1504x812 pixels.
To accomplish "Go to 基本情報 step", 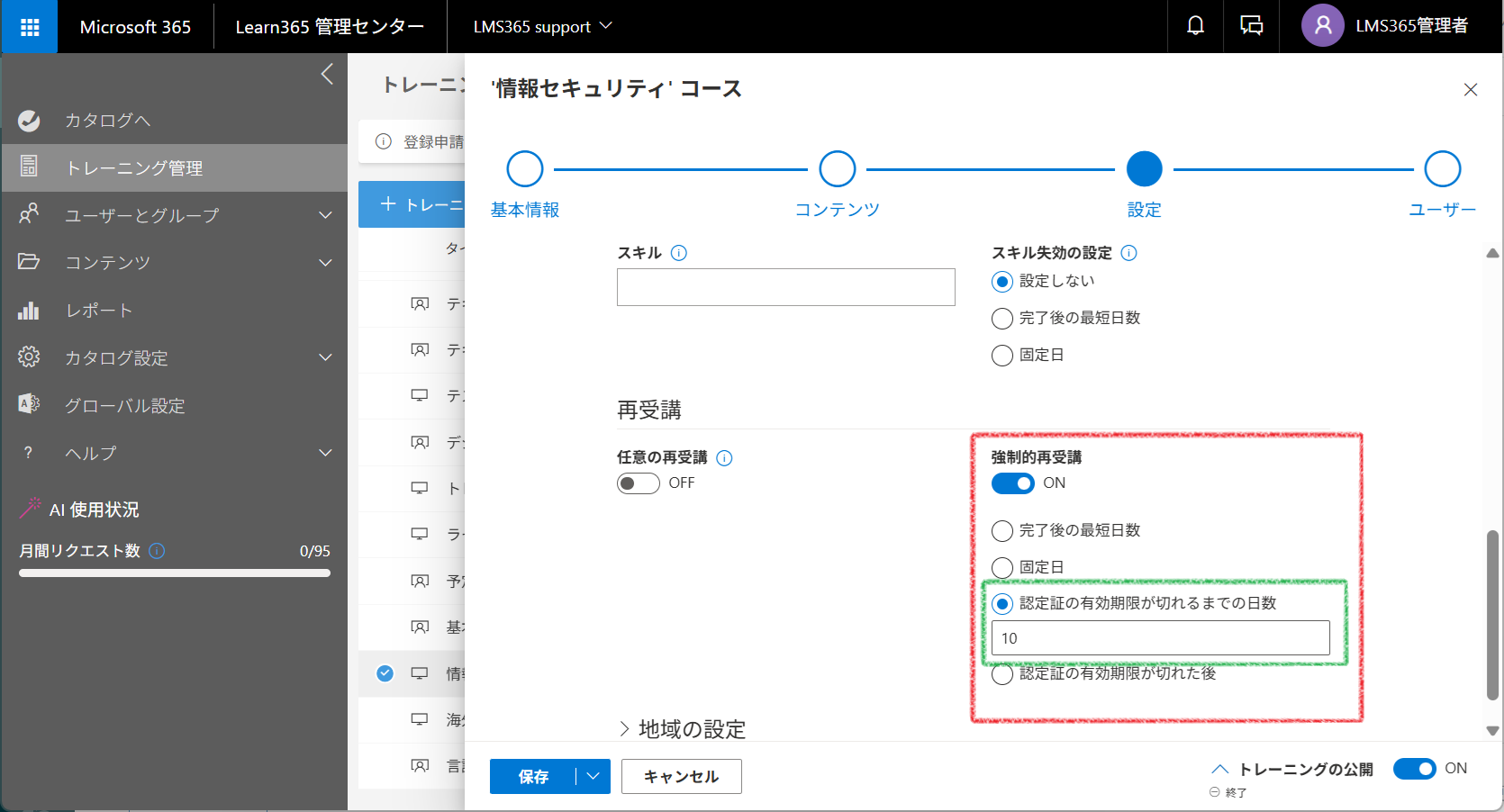I will 525,169.
